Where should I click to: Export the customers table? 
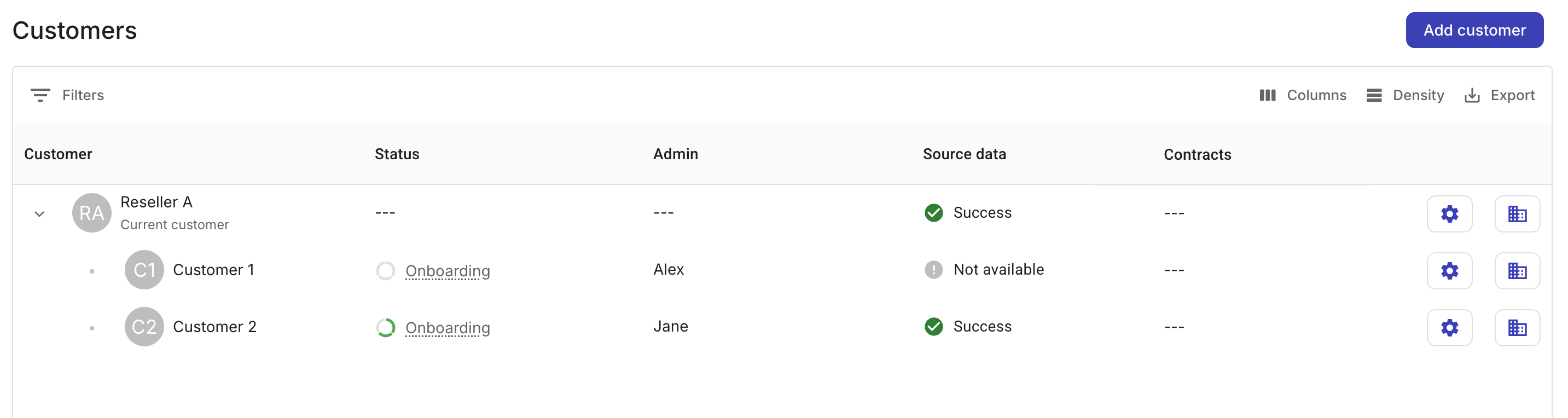tap(1500, 95)
